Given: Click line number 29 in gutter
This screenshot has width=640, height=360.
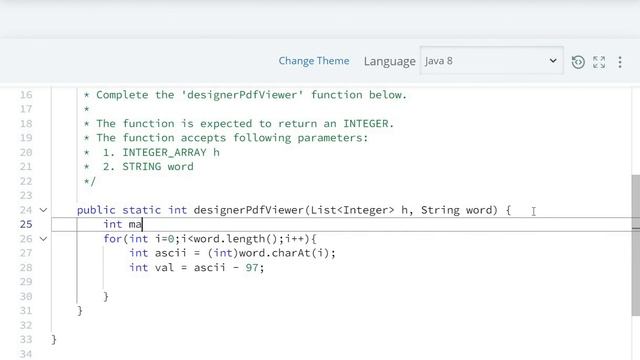Looking at the screenshot, I should [x=26, y=282].
